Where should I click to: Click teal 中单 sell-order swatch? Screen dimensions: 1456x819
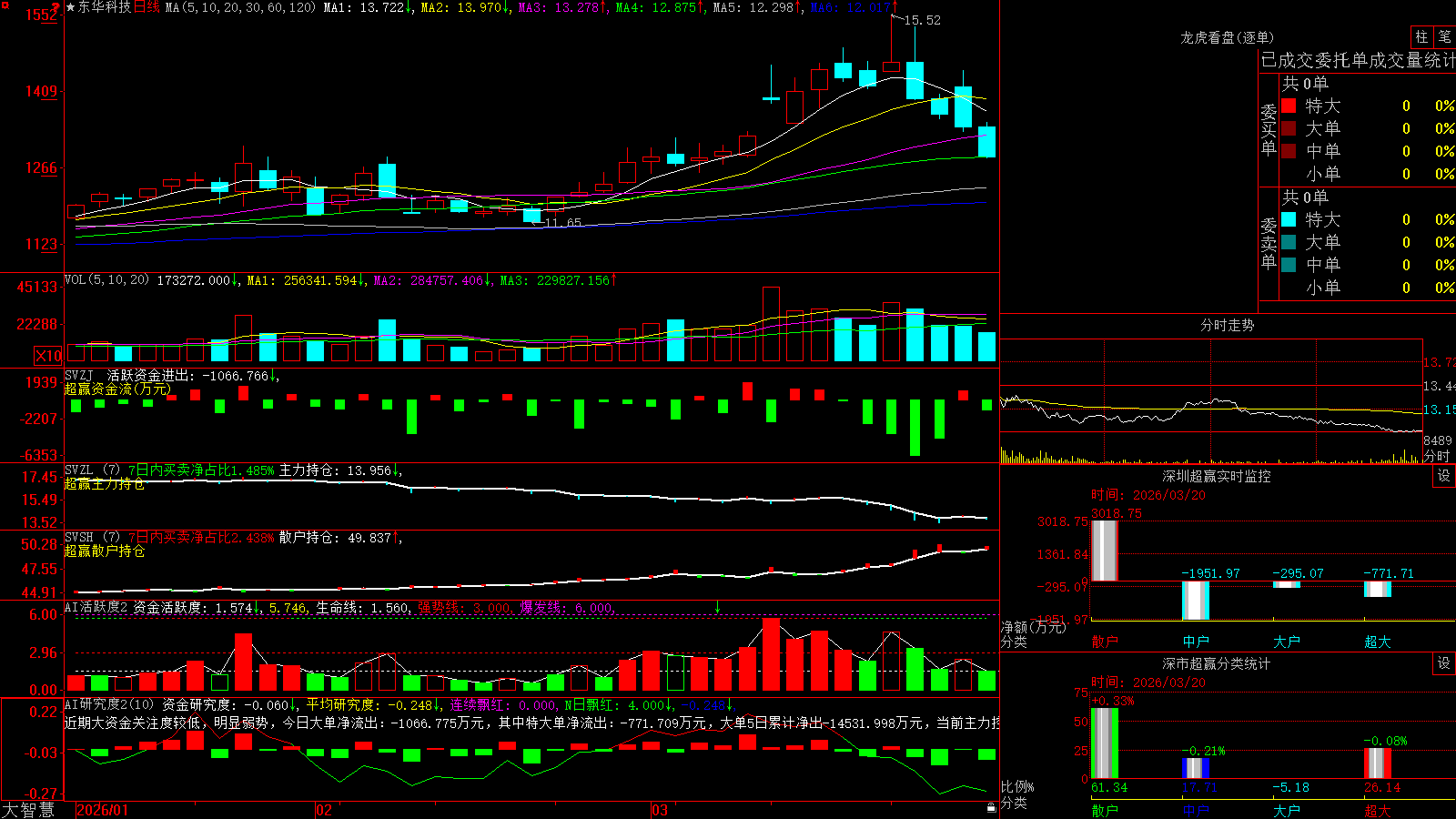1289,265
